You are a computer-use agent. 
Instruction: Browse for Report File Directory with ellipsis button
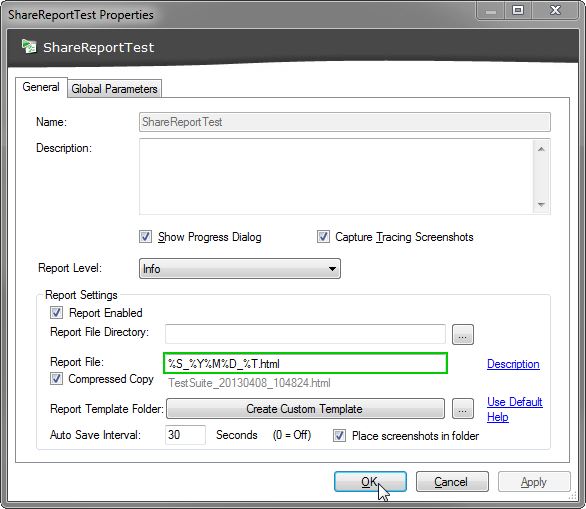tap(463, 334)
